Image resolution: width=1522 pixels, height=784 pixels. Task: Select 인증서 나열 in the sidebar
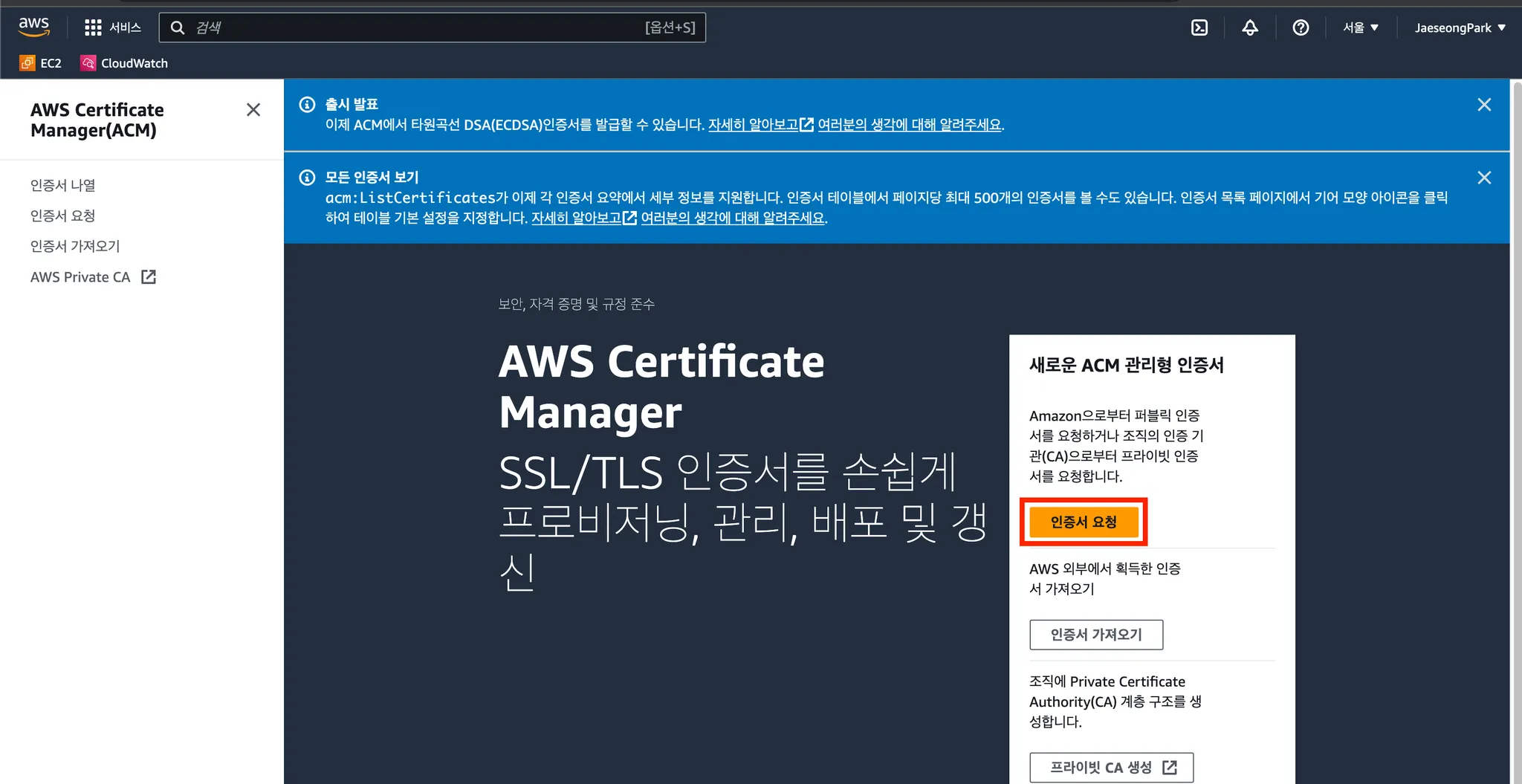point(63,185)
